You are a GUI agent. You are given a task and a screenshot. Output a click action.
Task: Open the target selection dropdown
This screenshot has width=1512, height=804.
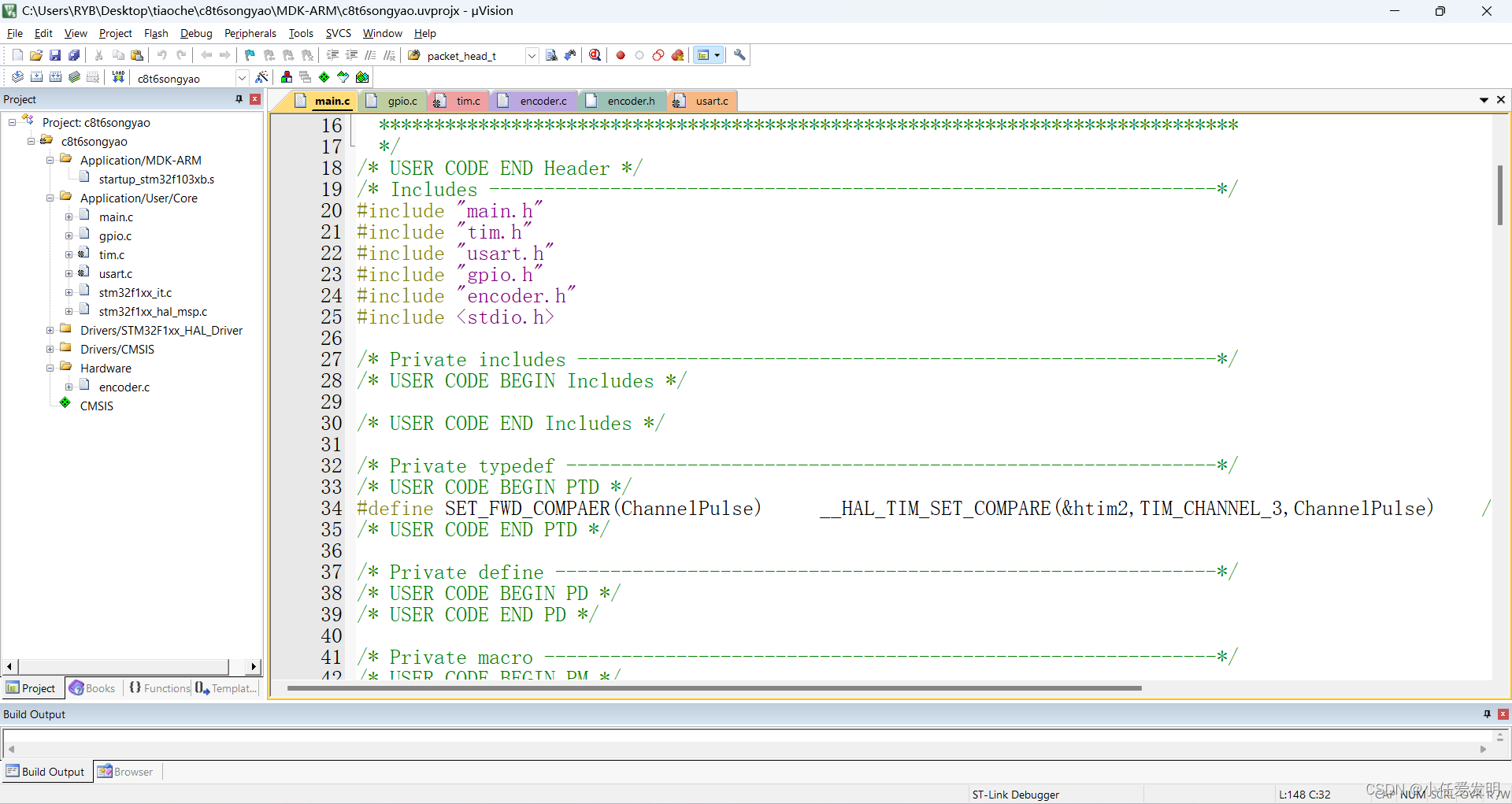[242, 78]
